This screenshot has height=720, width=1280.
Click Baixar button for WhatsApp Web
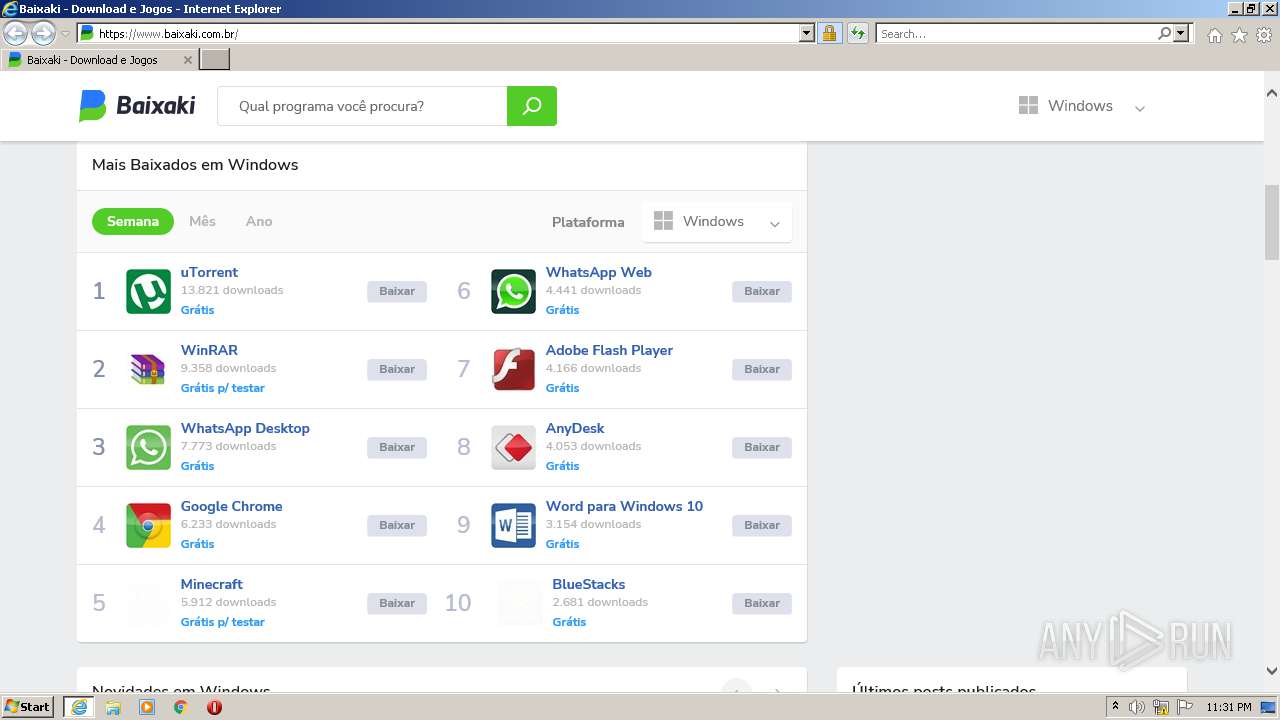point(762,291)
